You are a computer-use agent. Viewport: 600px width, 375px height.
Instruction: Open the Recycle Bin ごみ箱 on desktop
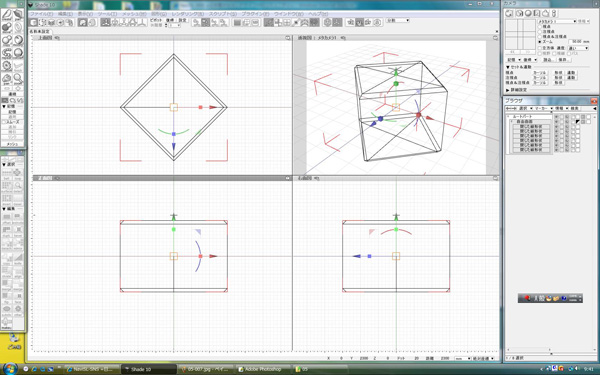14,342
